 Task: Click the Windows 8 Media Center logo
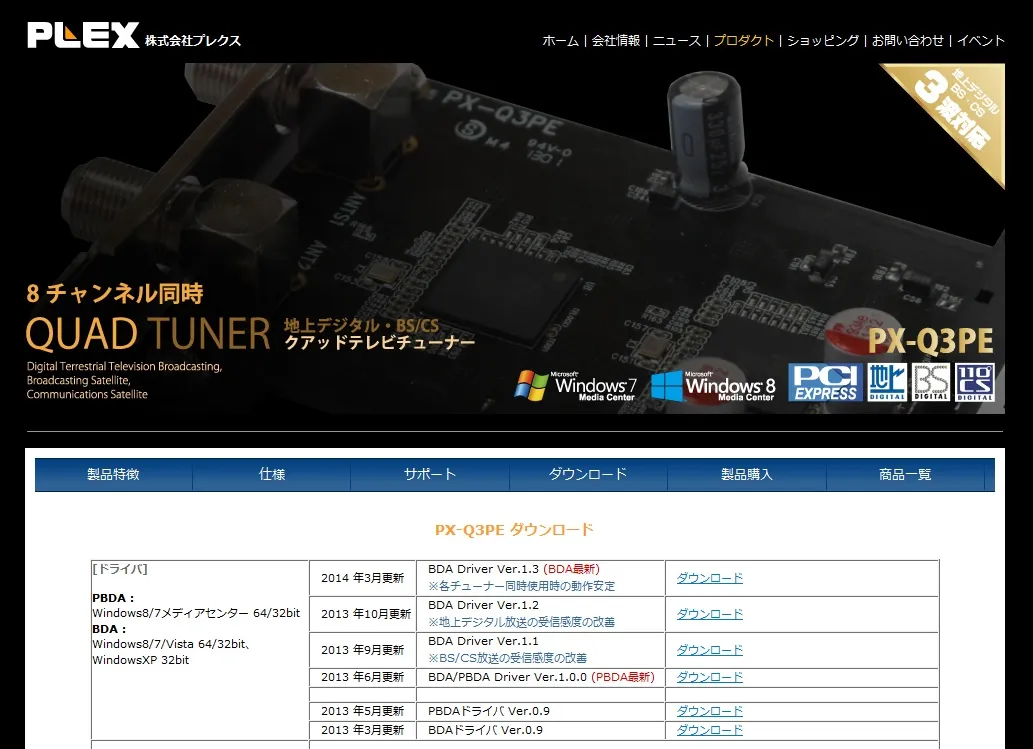[x=713, y=385]
